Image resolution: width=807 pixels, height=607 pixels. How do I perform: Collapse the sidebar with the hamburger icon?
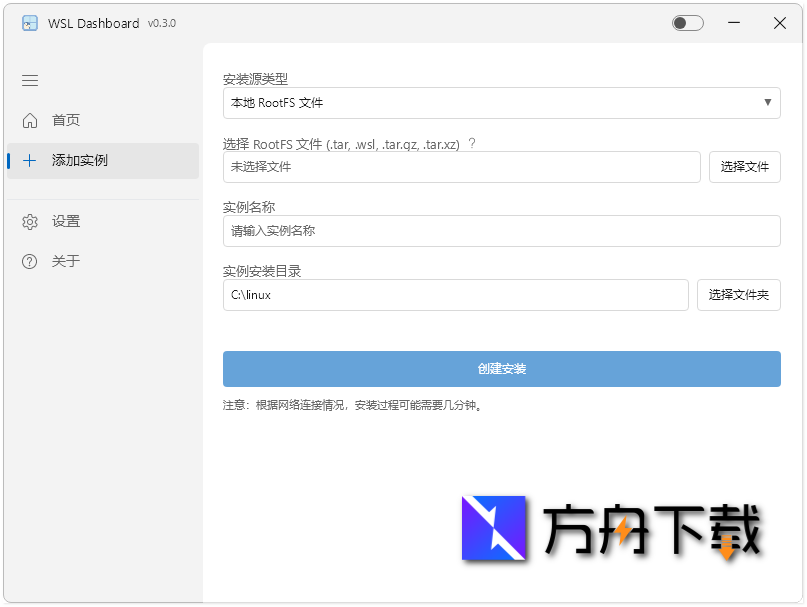coord(29,80)
